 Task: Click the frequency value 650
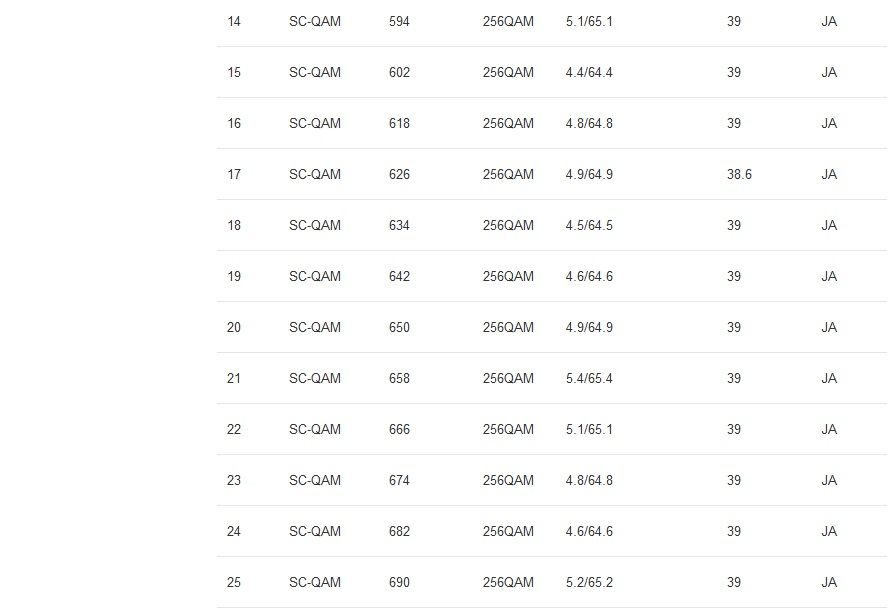click(399, 327)
